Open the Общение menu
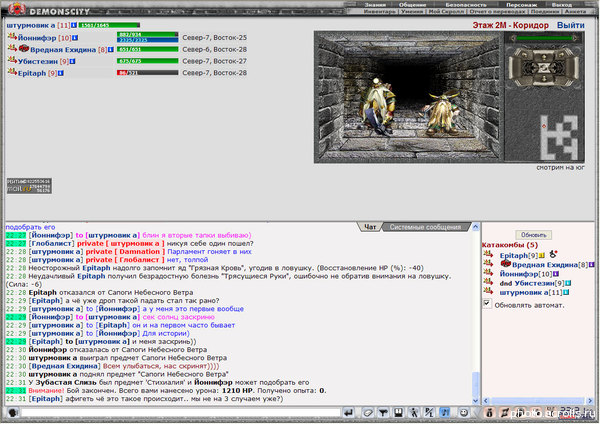The image size is (600, 424). pos(412,5)
